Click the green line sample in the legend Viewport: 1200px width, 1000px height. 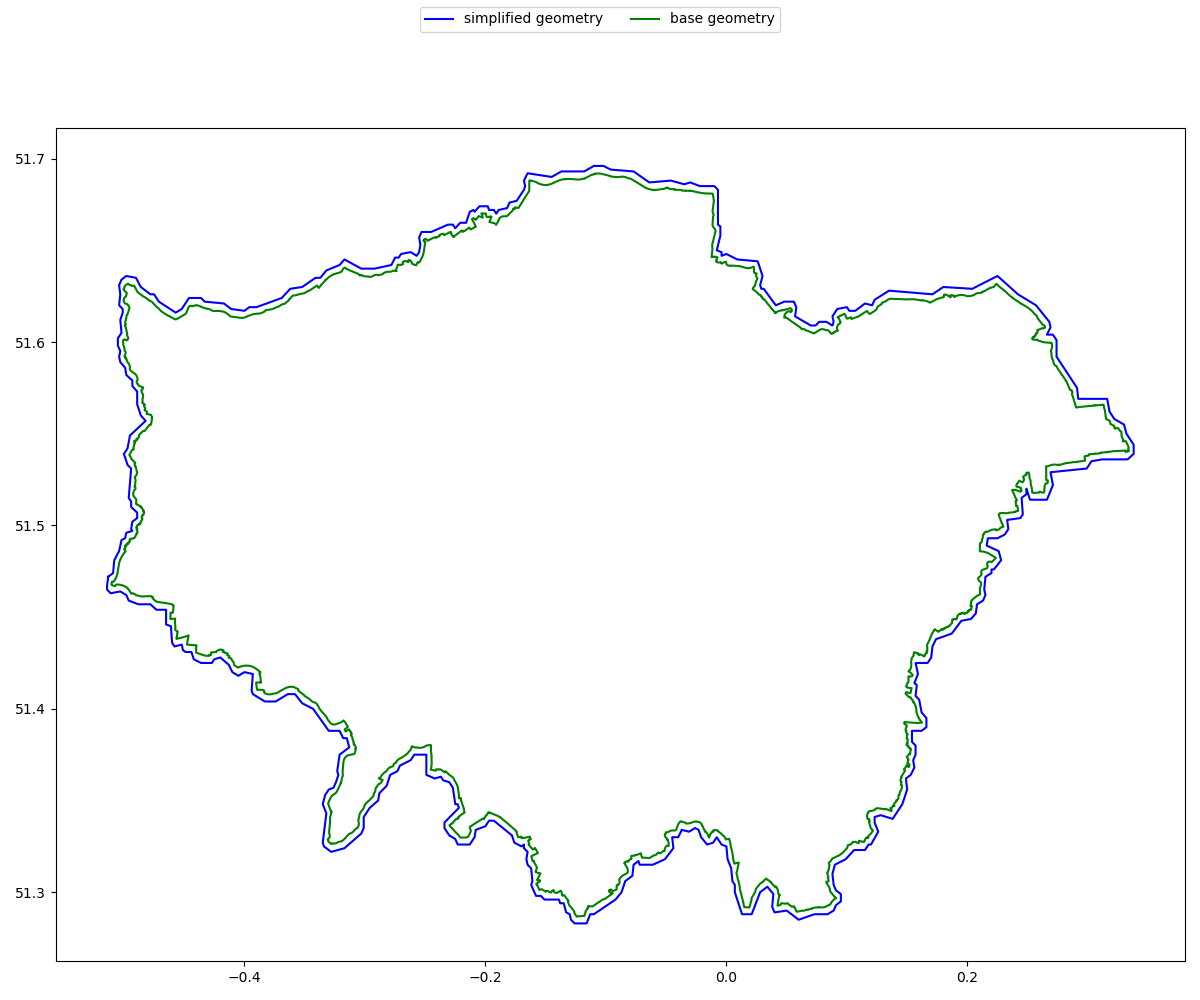pos(646,19)
